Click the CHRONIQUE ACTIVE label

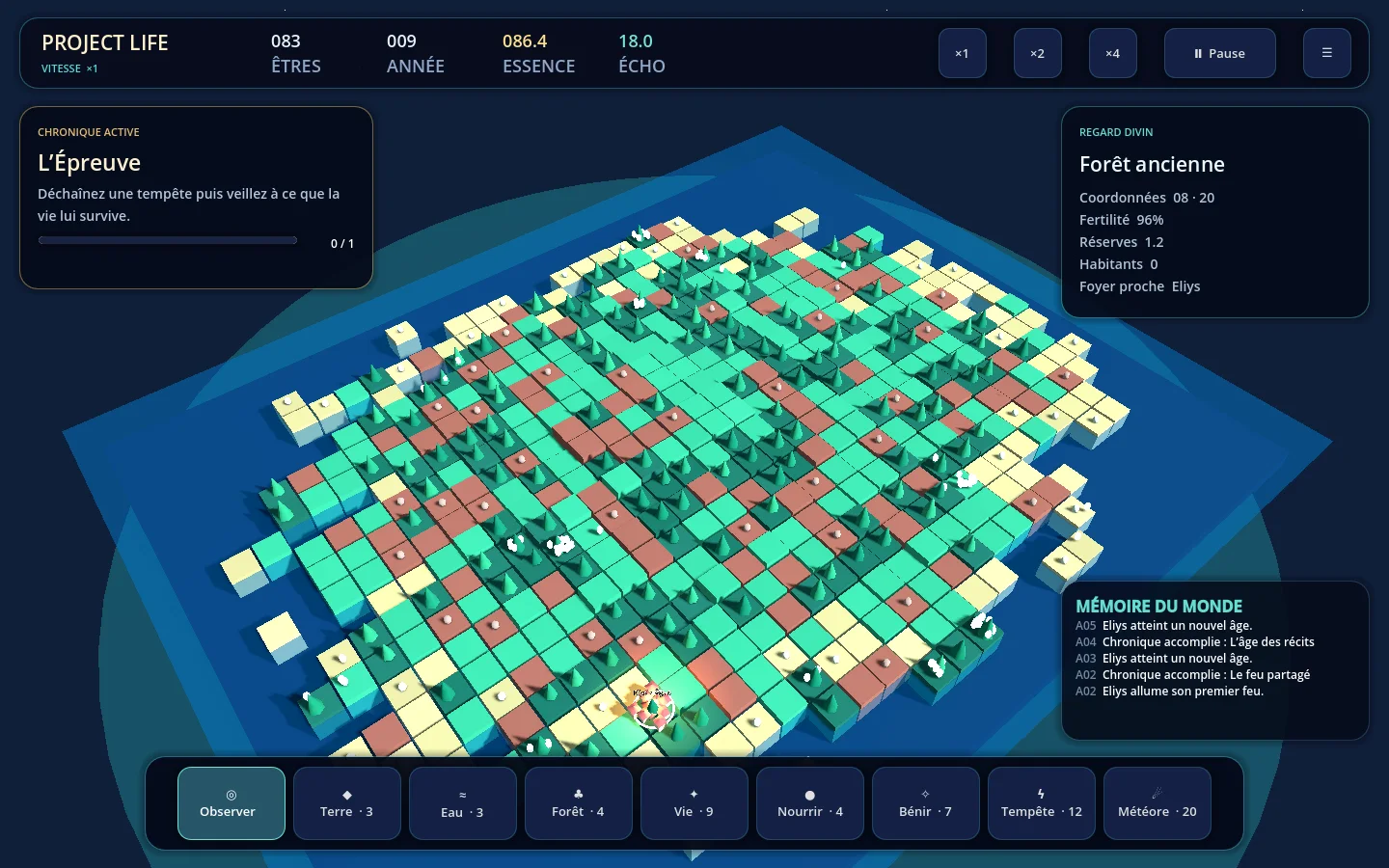point(89,132)
